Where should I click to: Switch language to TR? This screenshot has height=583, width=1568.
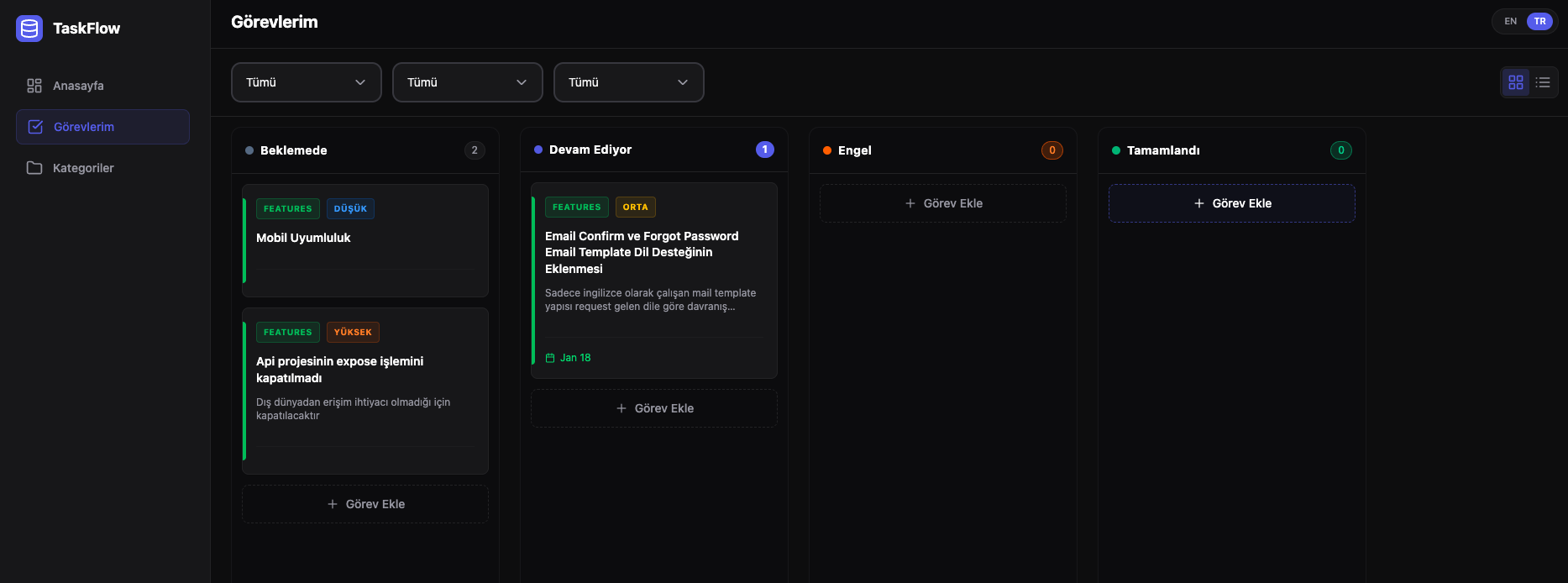click(1539, 22)
